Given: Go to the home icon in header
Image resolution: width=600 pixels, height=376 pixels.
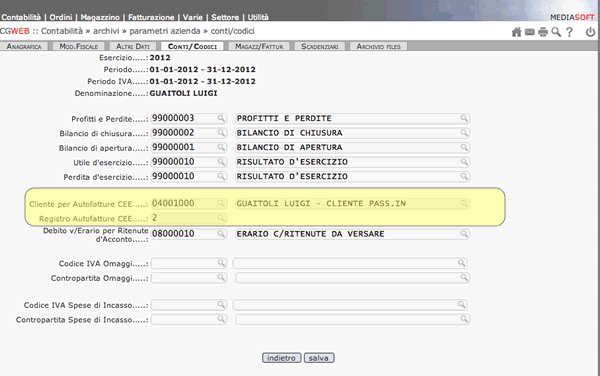Looking at the screenshot, I should (x=516, y=32).
